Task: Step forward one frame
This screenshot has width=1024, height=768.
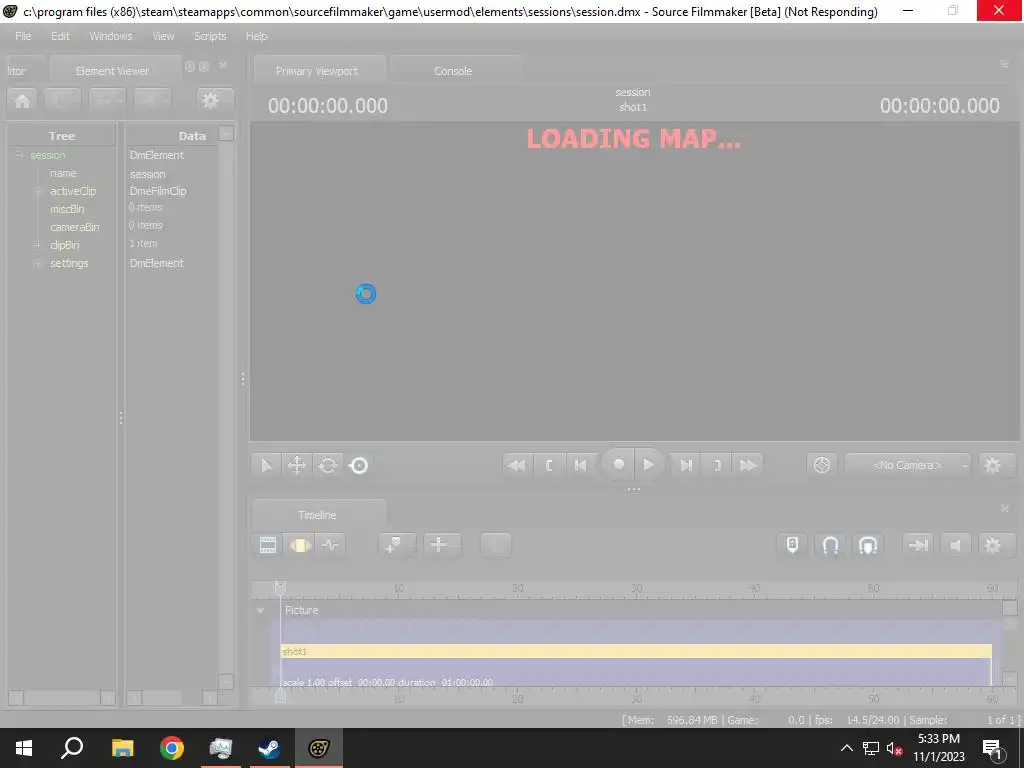Action: tap(686, 465)
